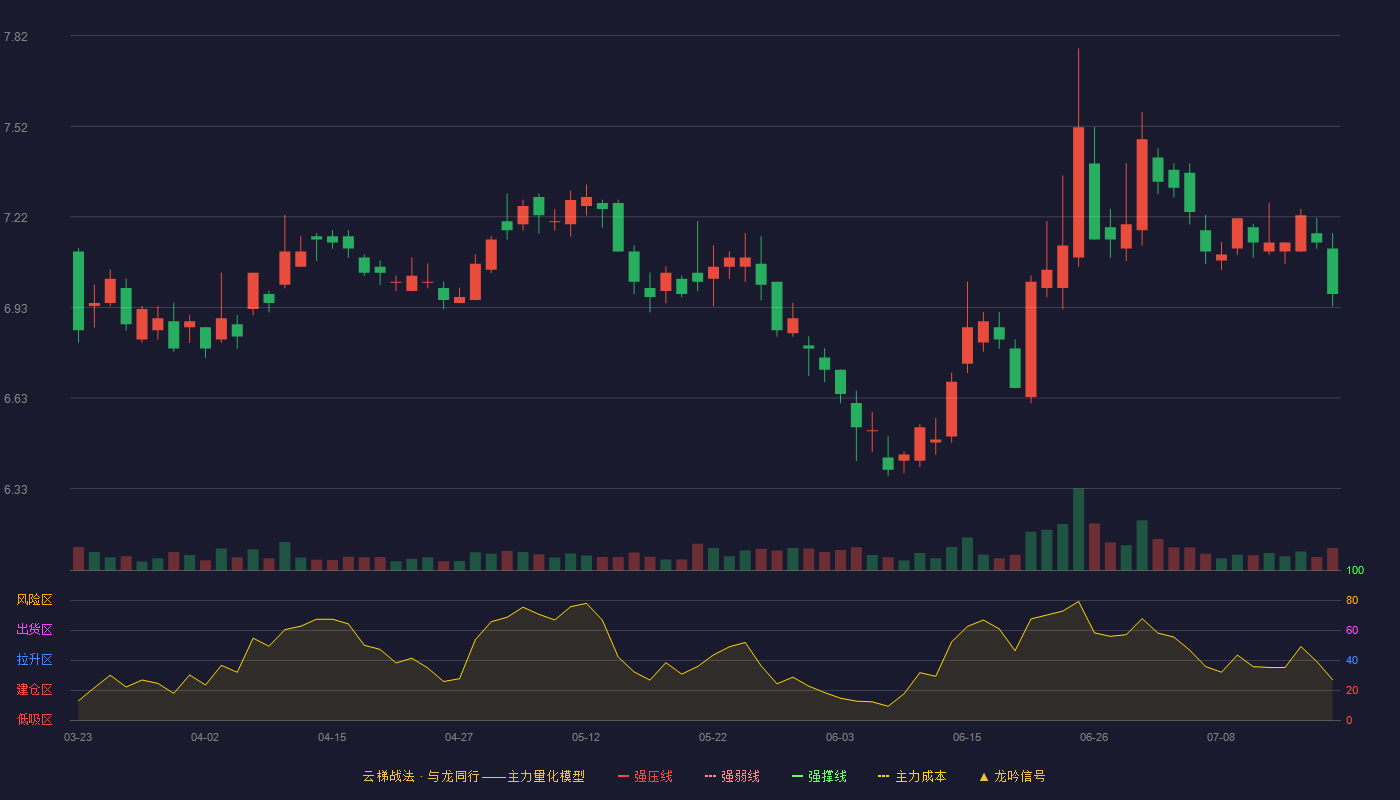The image size is (1400, 800).
Task: Click the 04-02 date label
Action: click(205, 737)
